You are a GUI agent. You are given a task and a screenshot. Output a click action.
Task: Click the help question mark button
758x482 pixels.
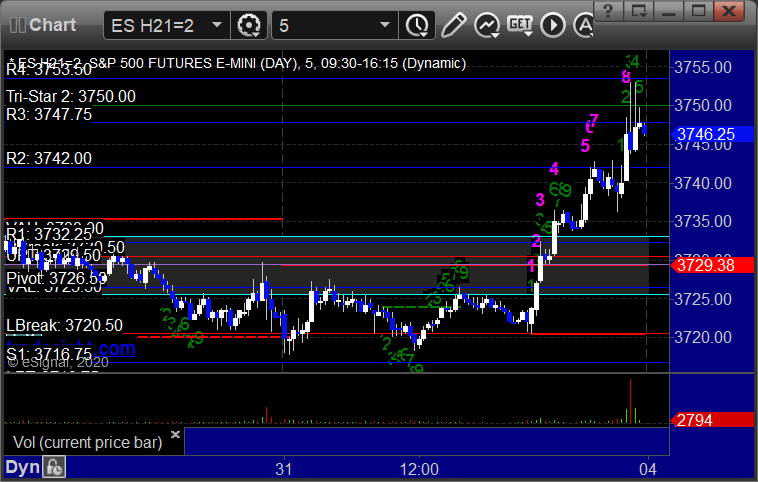pos(608,10)
